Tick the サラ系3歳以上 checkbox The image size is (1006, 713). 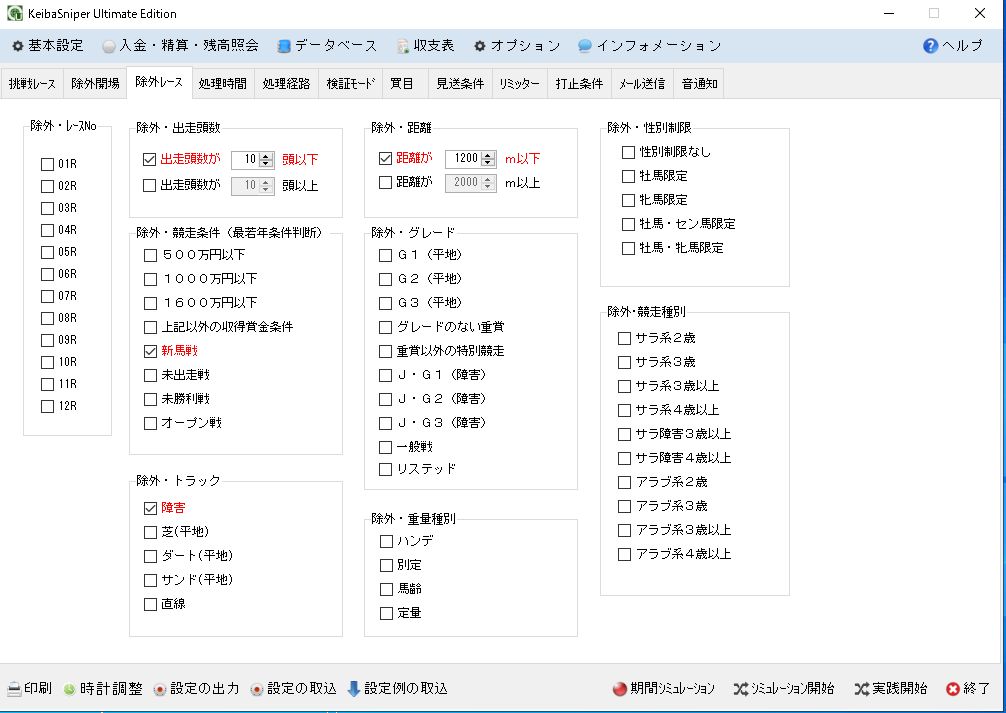pos(624,386)
